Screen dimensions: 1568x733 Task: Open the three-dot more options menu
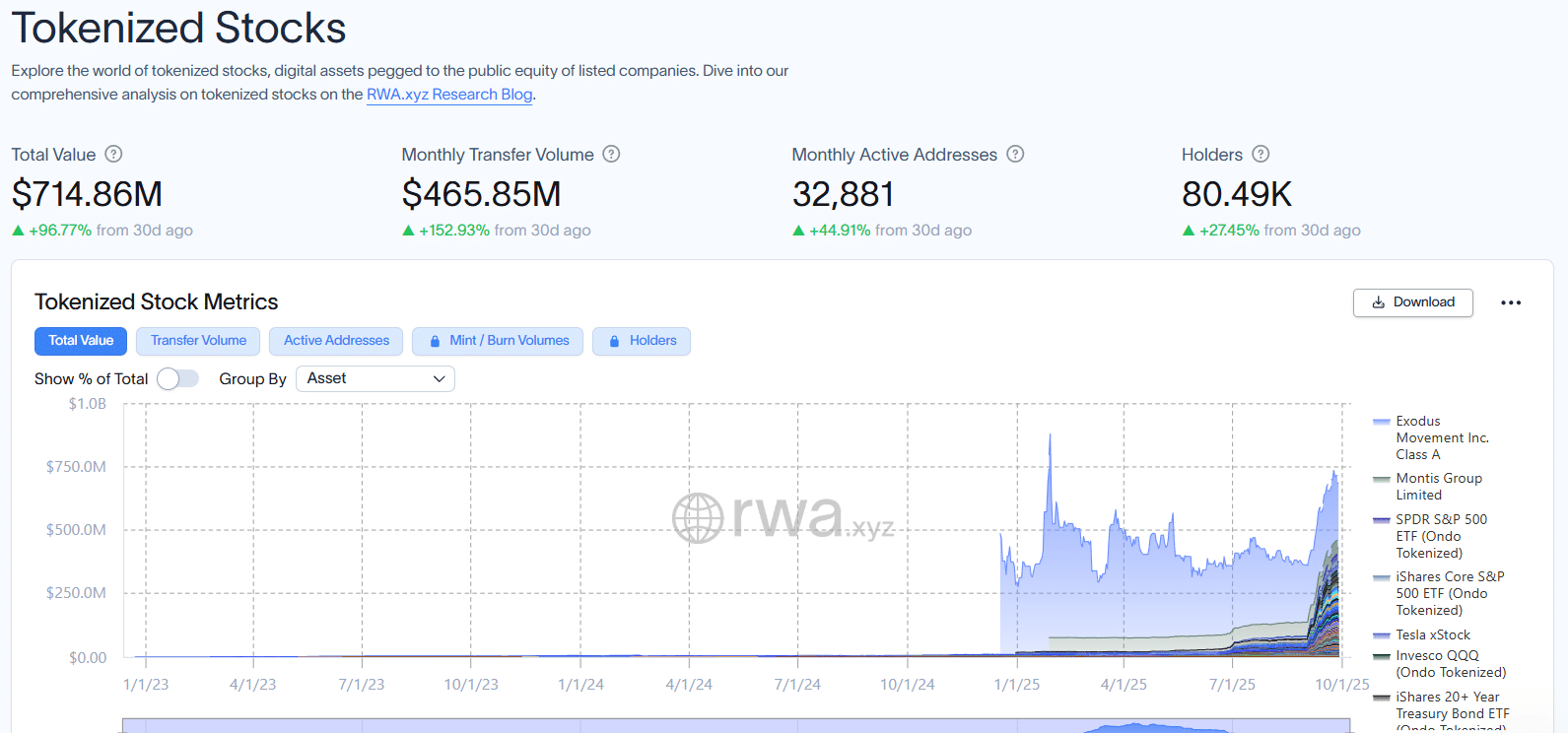point(1511,302)
